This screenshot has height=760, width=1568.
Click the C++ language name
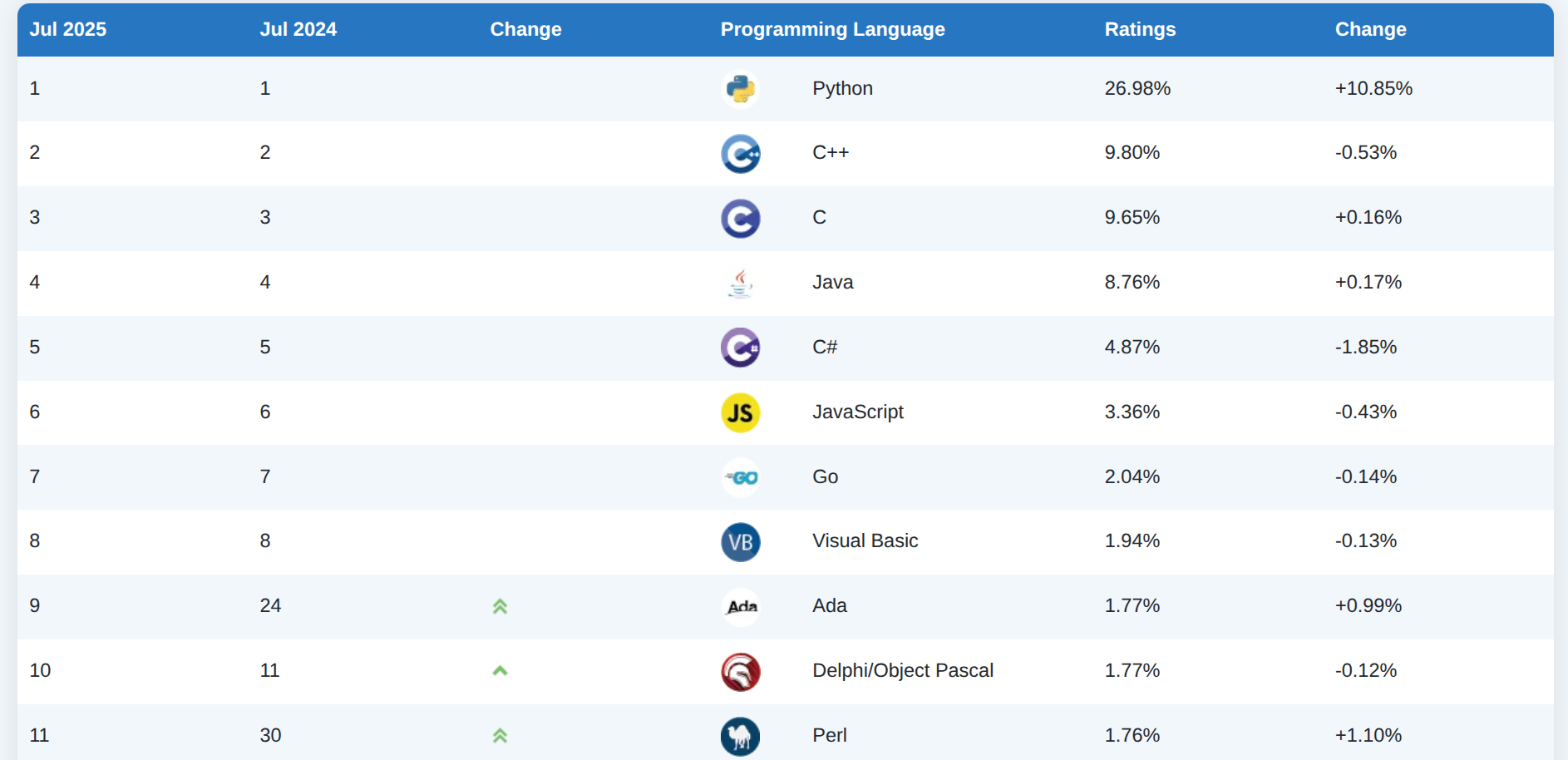(x=831, y=152)
